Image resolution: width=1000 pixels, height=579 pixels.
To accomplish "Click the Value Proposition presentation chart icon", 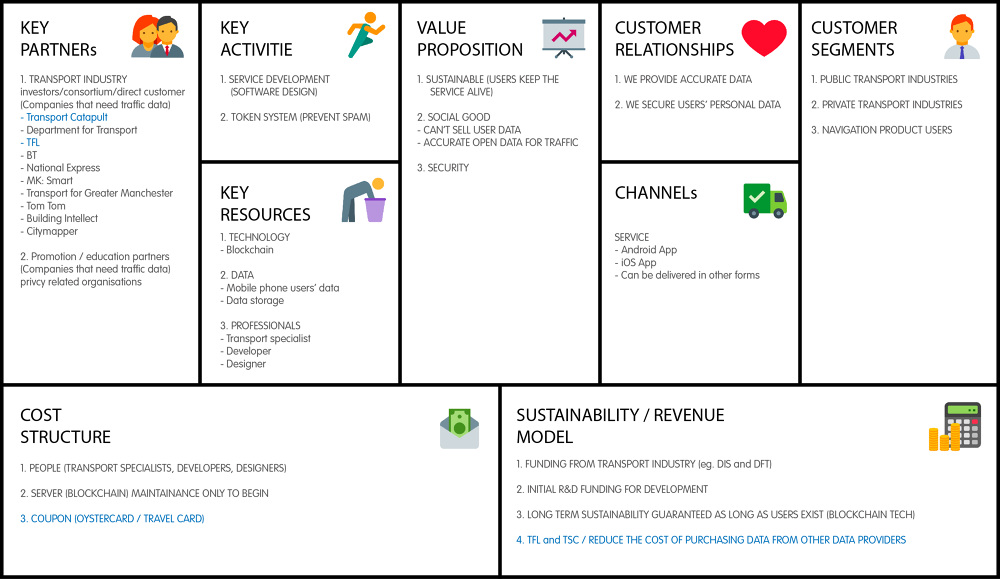I will tap(565, 37).
